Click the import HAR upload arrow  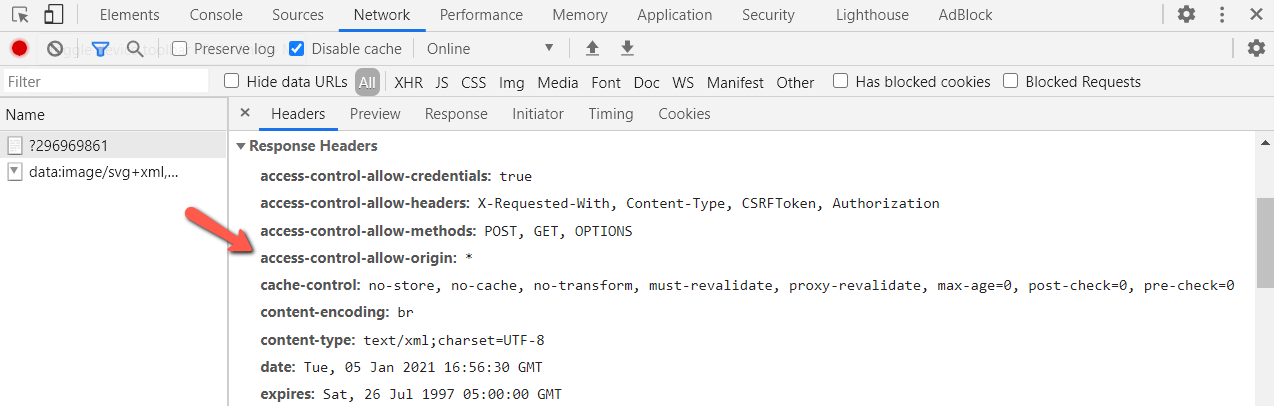[592, 48]
